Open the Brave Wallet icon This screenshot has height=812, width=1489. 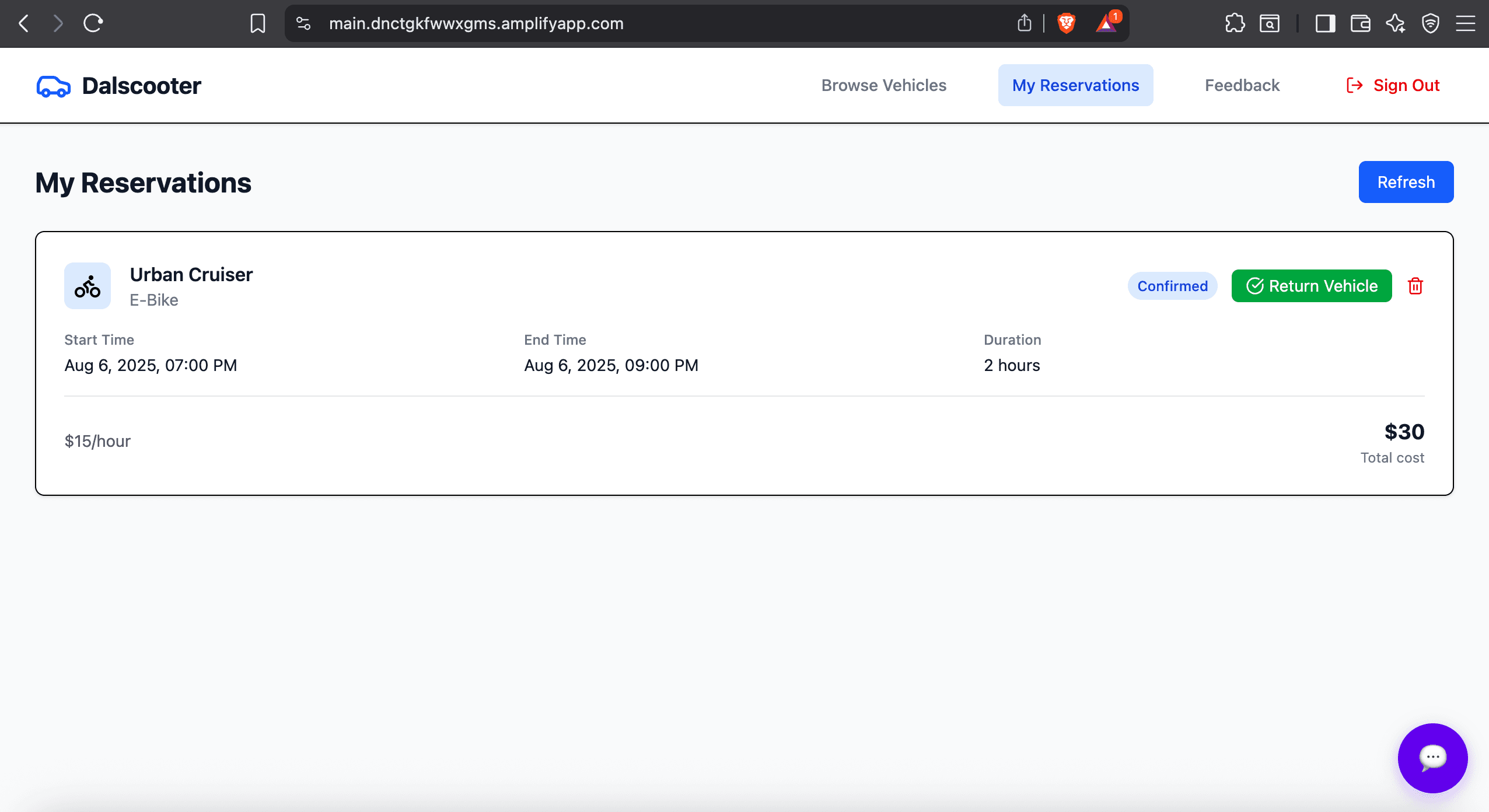tap(1360, 23)
